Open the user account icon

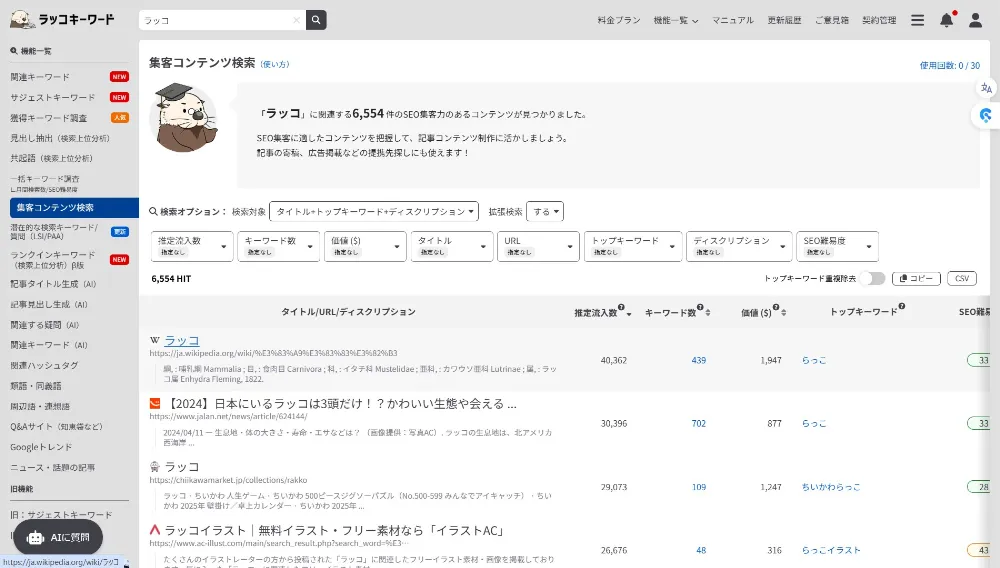[975, 20]
